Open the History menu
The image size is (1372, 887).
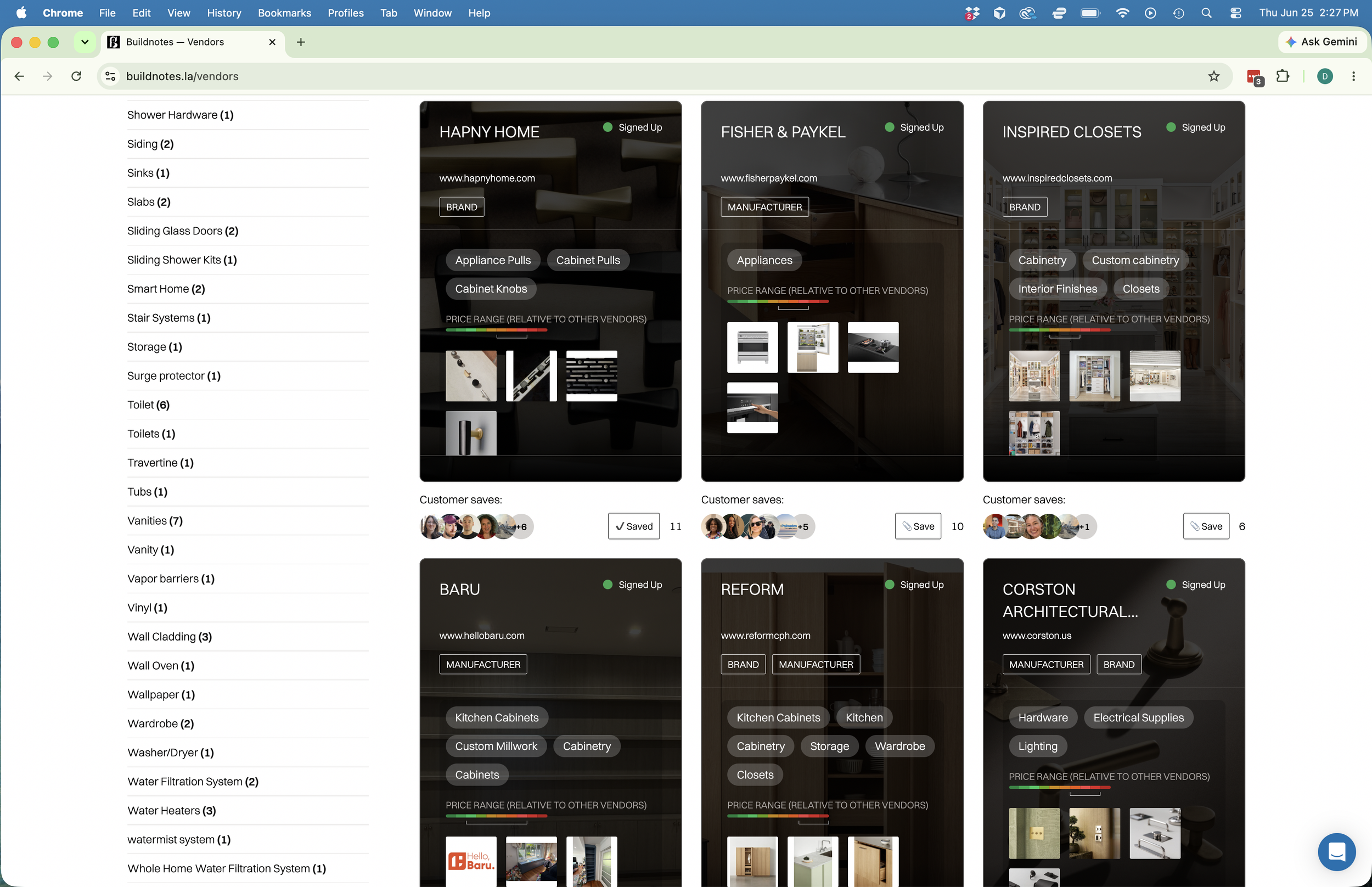pos(223,13)
